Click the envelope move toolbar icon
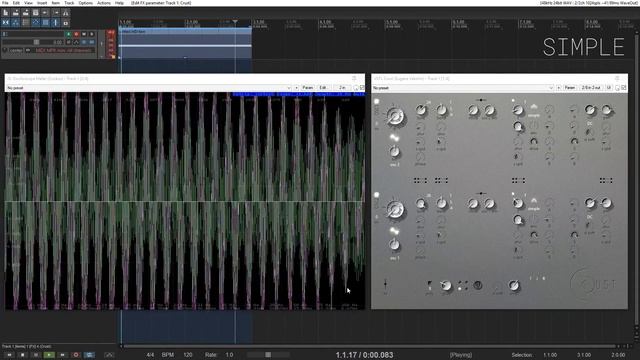The image size is (640, 360). click(36, 23)
